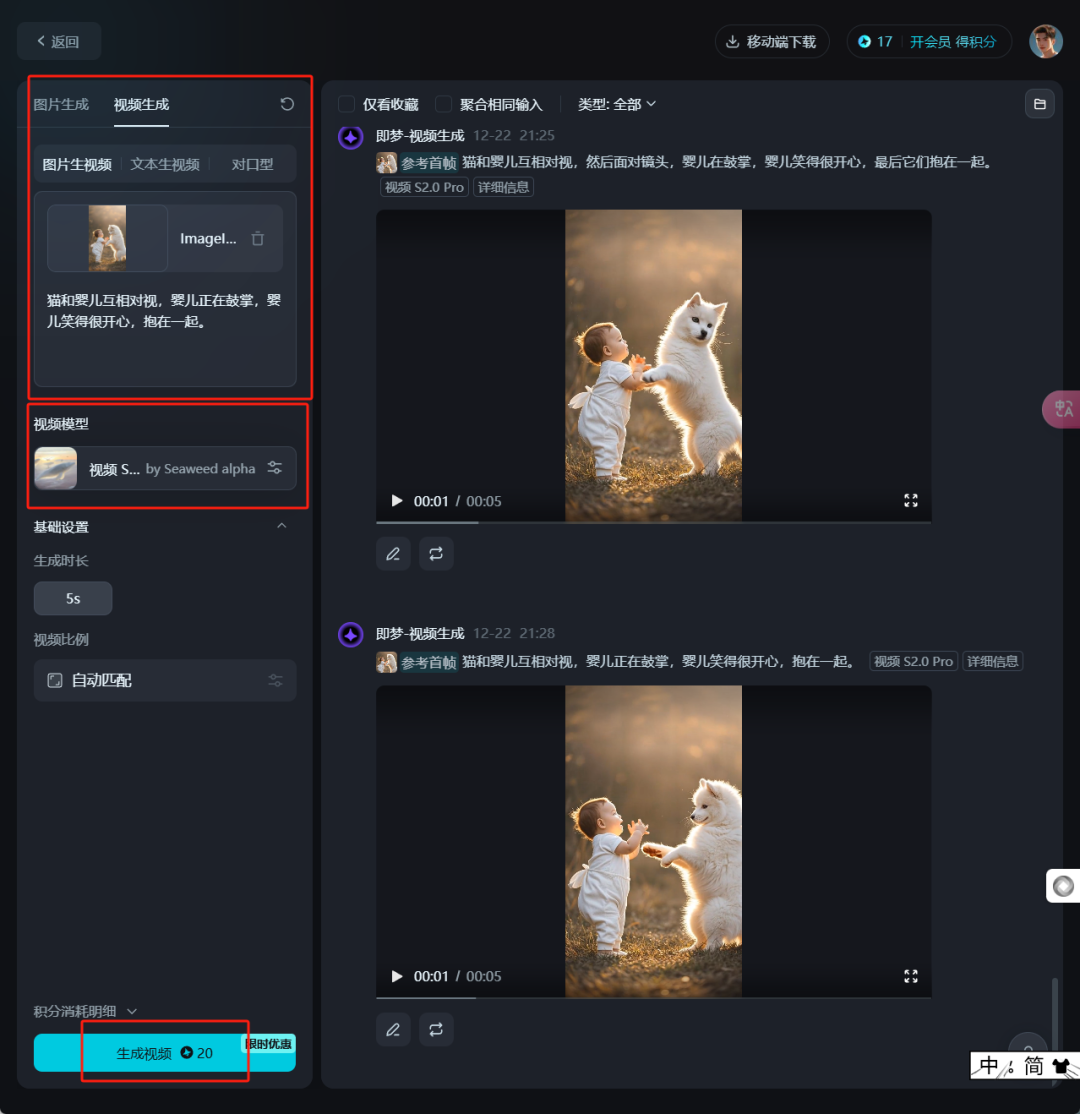Toggle the 仅看收藏 checkbox
The image size is (1080, 1114).
347,104
